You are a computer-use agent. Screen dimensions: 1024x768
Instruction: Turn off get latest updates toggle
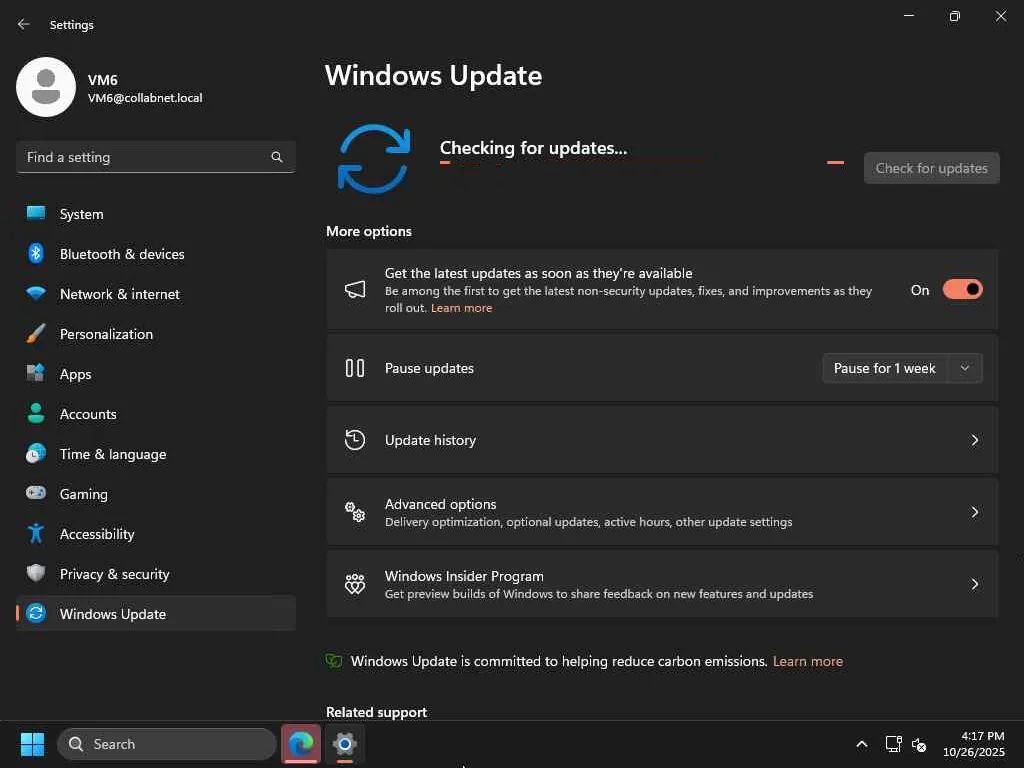coord(962,290)
